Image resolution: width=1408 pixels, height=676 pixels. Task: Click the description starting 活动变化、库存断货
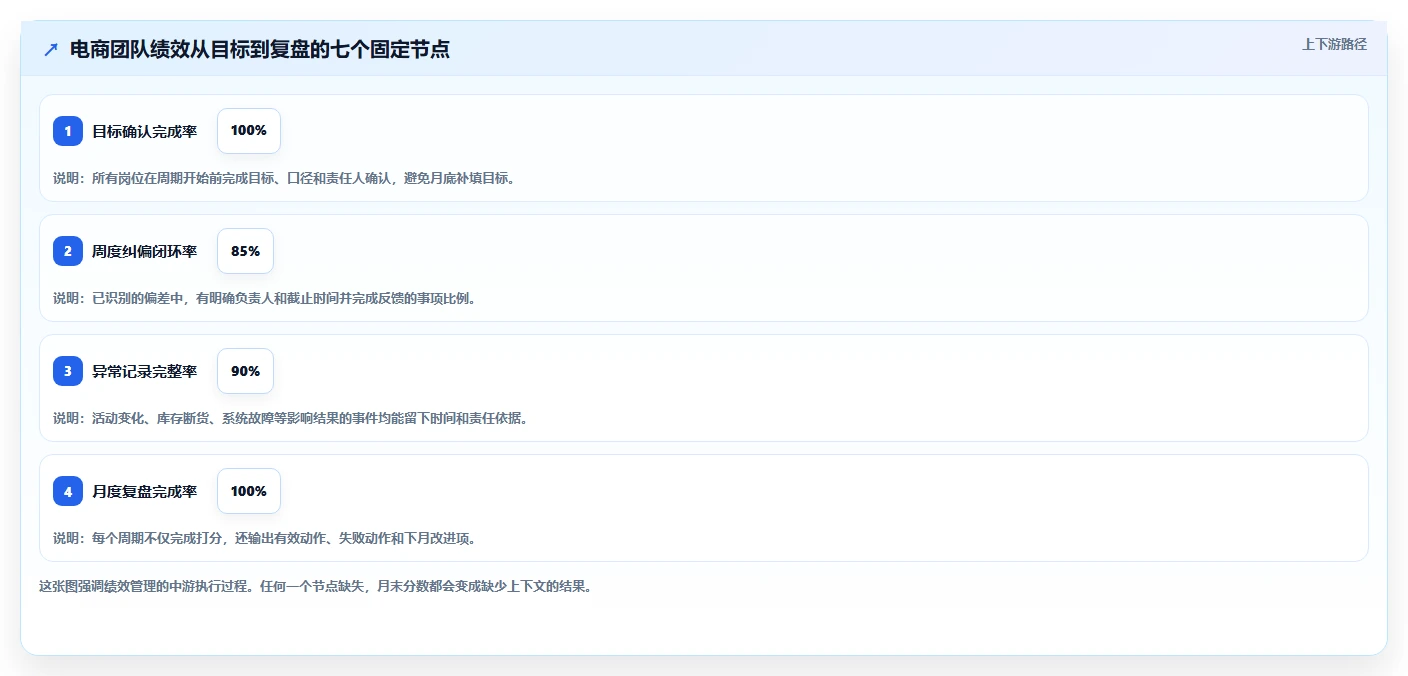(290, 418)
